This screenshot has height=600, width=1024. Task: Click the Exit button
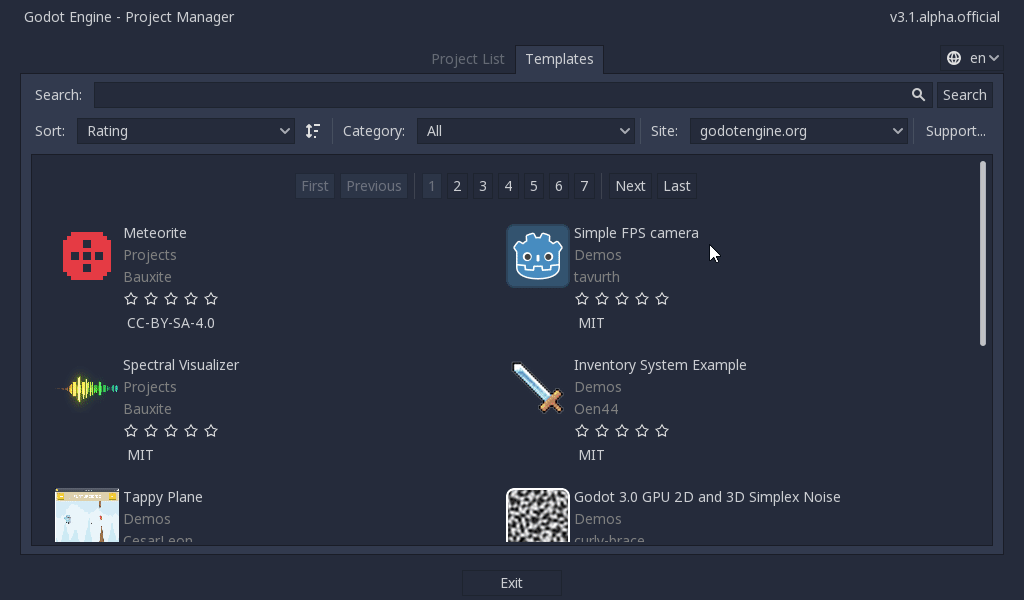(x=511, y=583)
